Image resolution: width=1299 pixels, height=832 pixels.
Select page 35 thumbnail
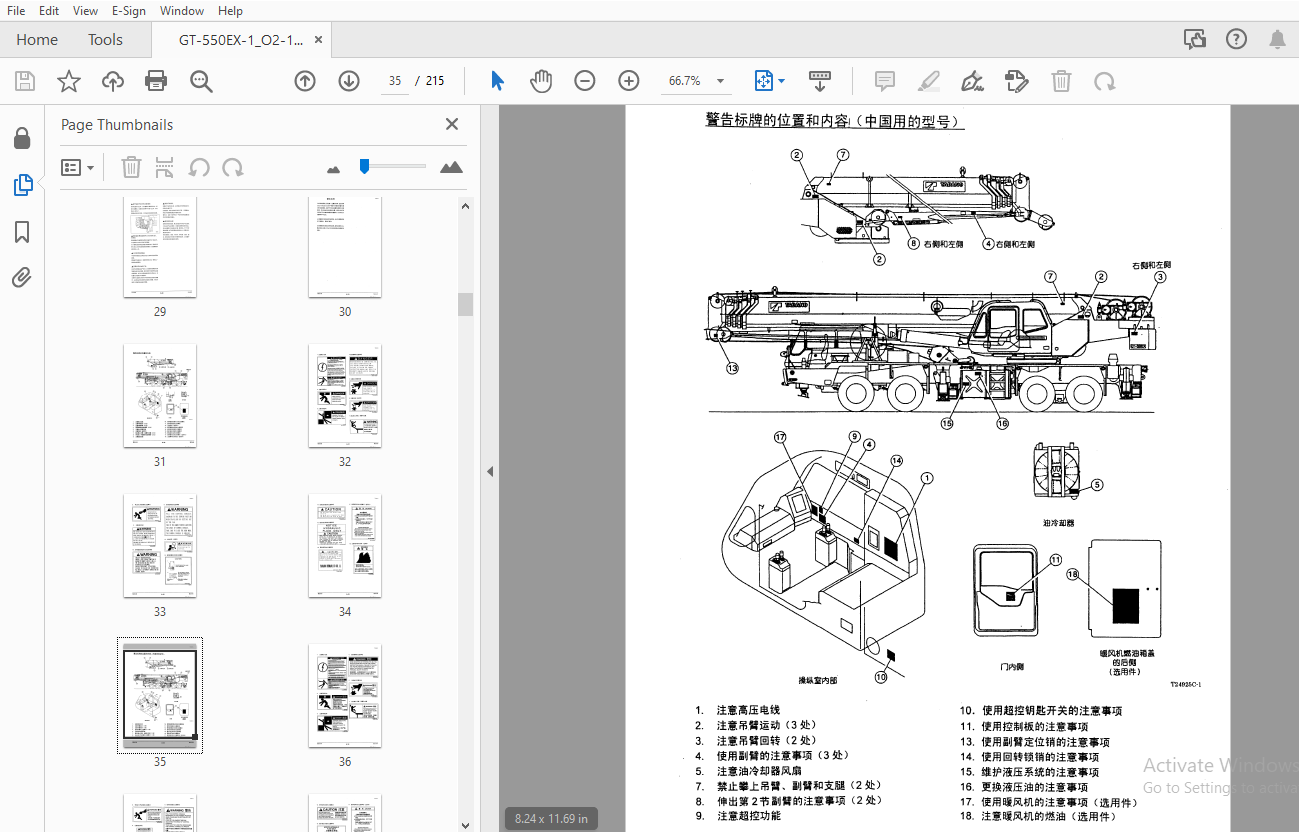point(160,695)
